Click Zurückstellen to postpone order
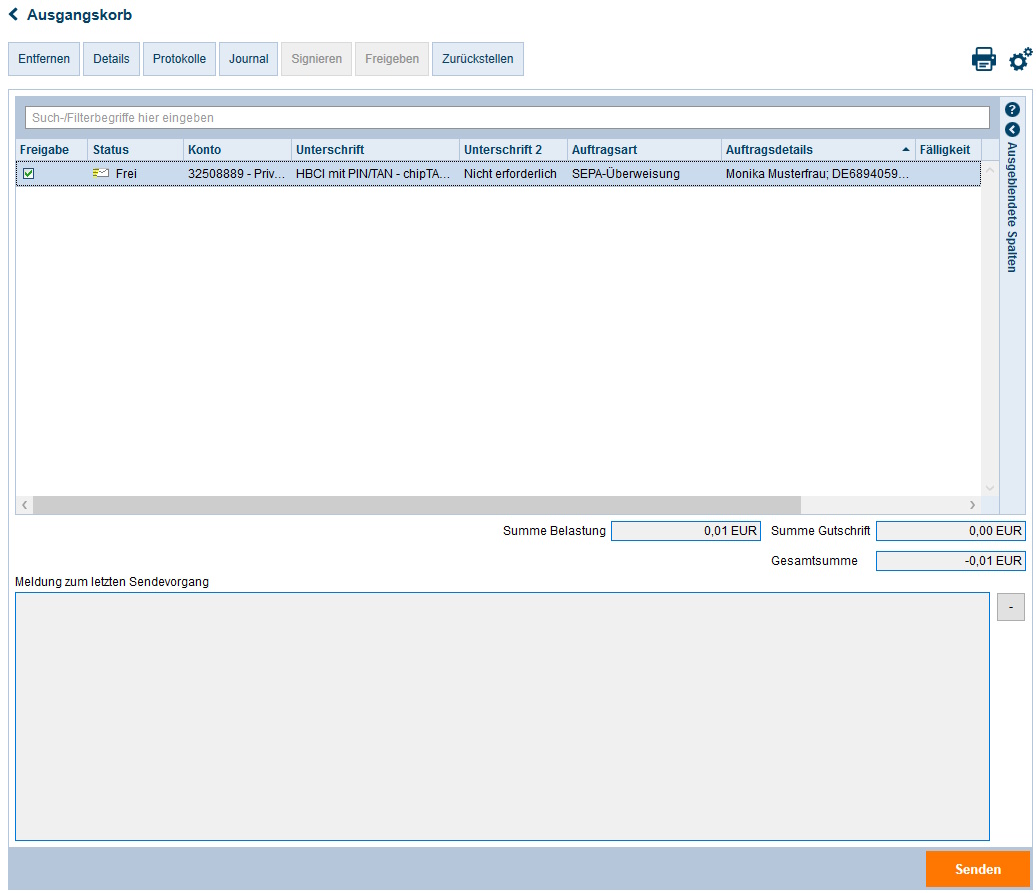 (478, 59)
